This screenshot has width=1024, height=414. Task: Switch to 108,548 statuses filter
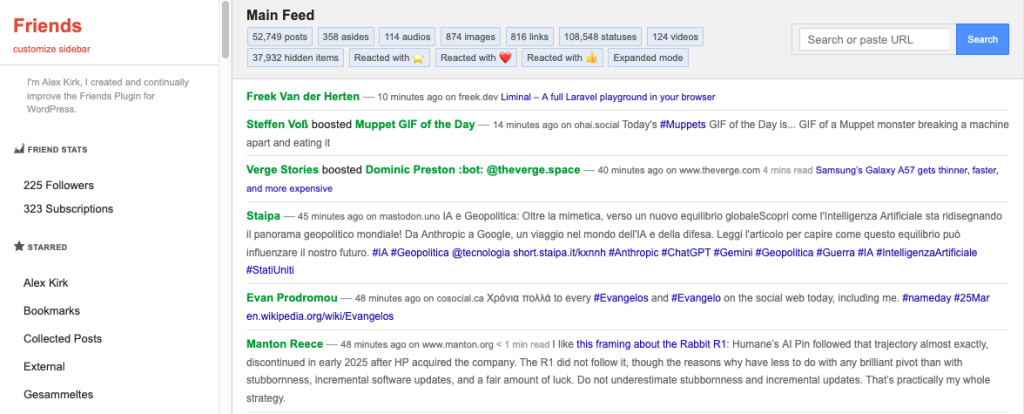point(599,37)
